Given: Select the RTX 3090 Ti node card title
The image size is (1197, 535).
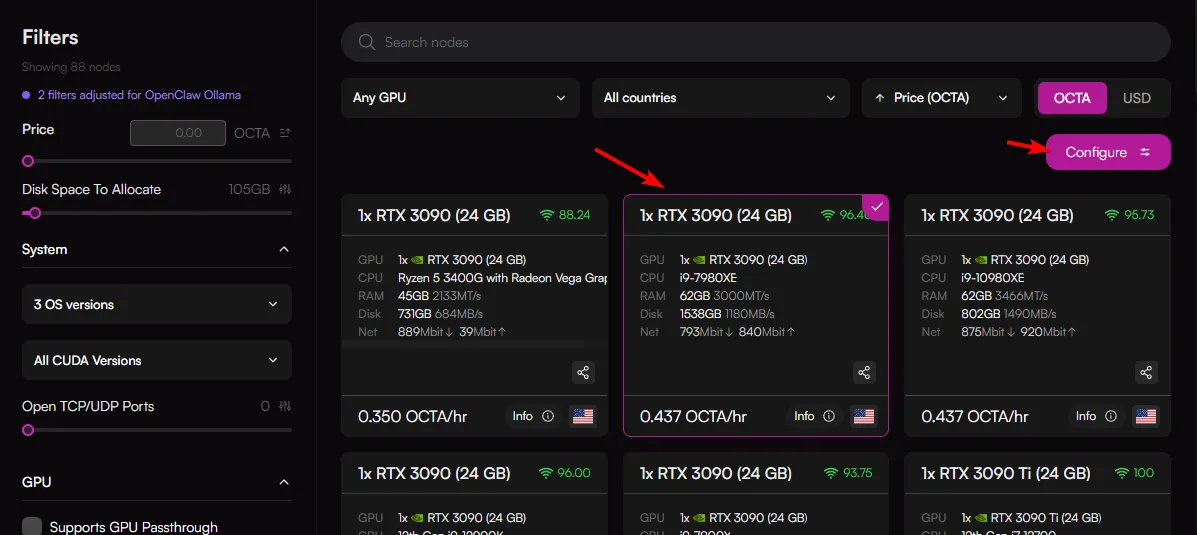Looking at the screenshot, I should [x=1006, y=472].
